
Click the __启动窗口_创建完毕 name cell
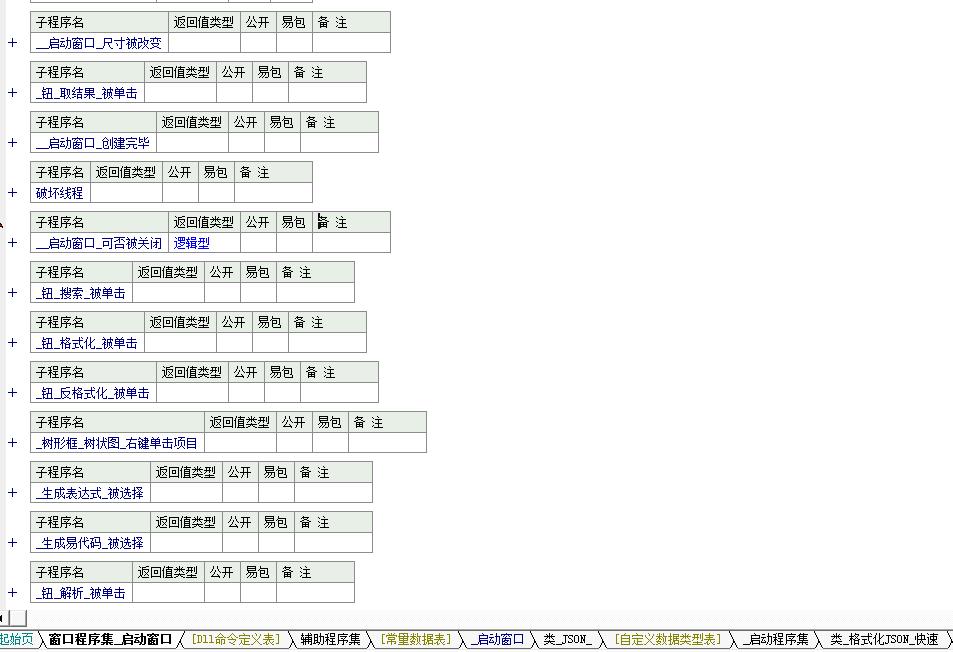pos(94,143)
